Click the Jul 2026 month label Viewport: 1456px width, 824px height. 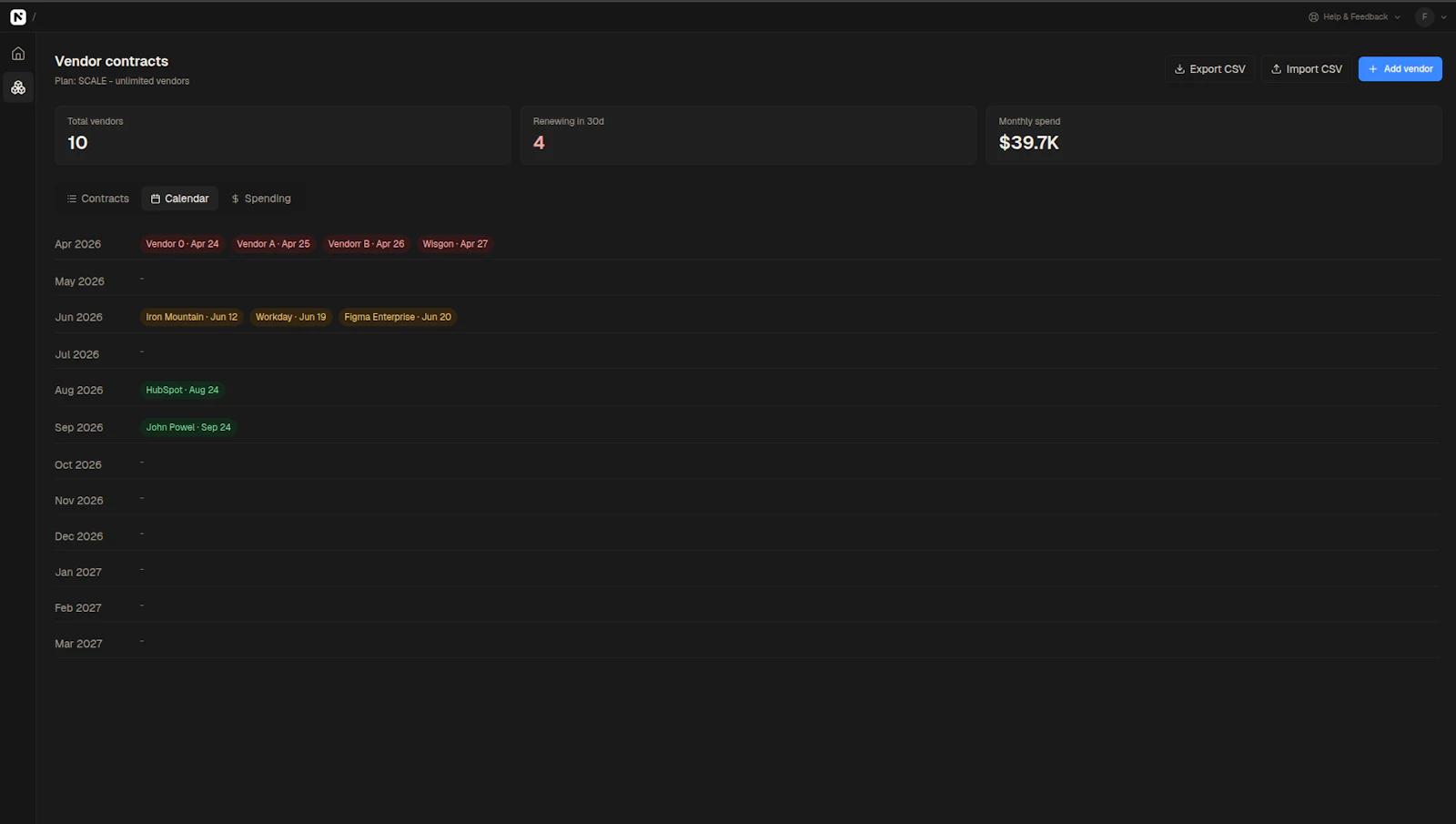[76, 354]
